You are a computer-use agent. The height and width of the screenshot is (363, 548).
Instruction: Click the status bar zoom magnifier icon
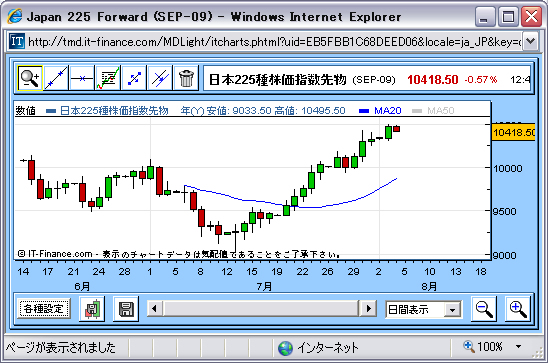[468, 346]
